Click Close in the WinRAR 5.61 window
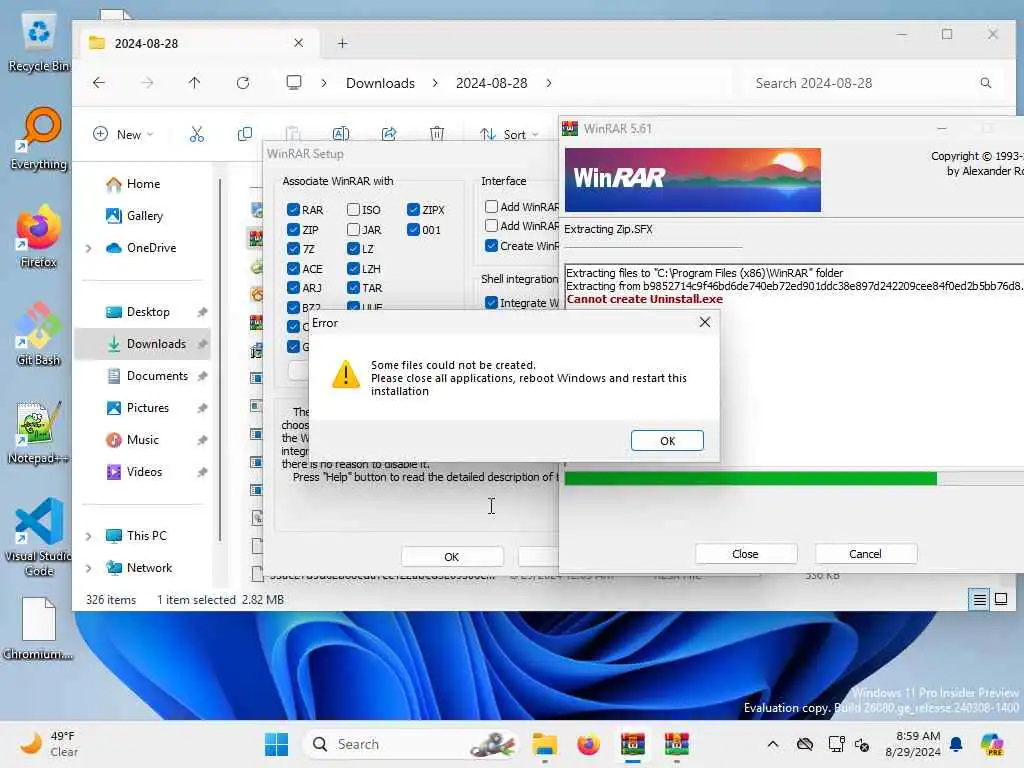Image resolution: width=1024 pixels, height=768 pixels. 745,554
